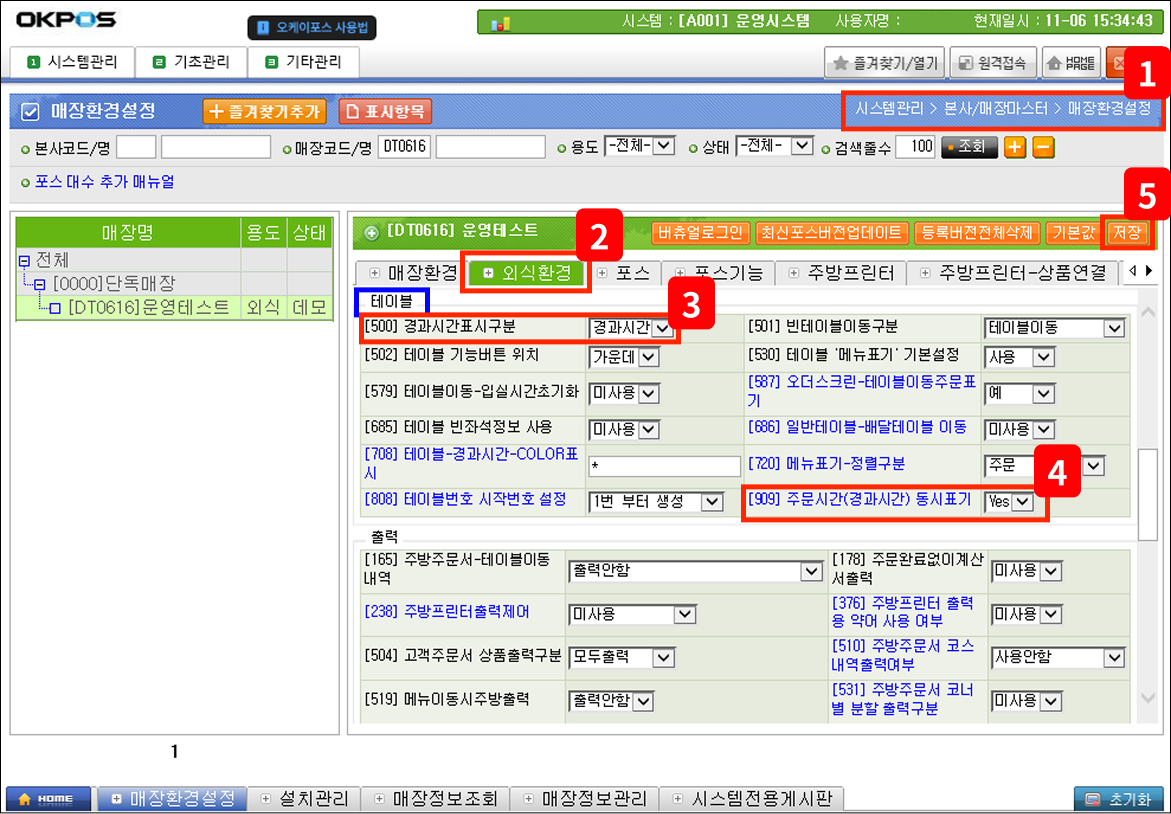1171x814 pixels.
Task: Collapse the 전체 tree node
Action: tap(24, 259)
